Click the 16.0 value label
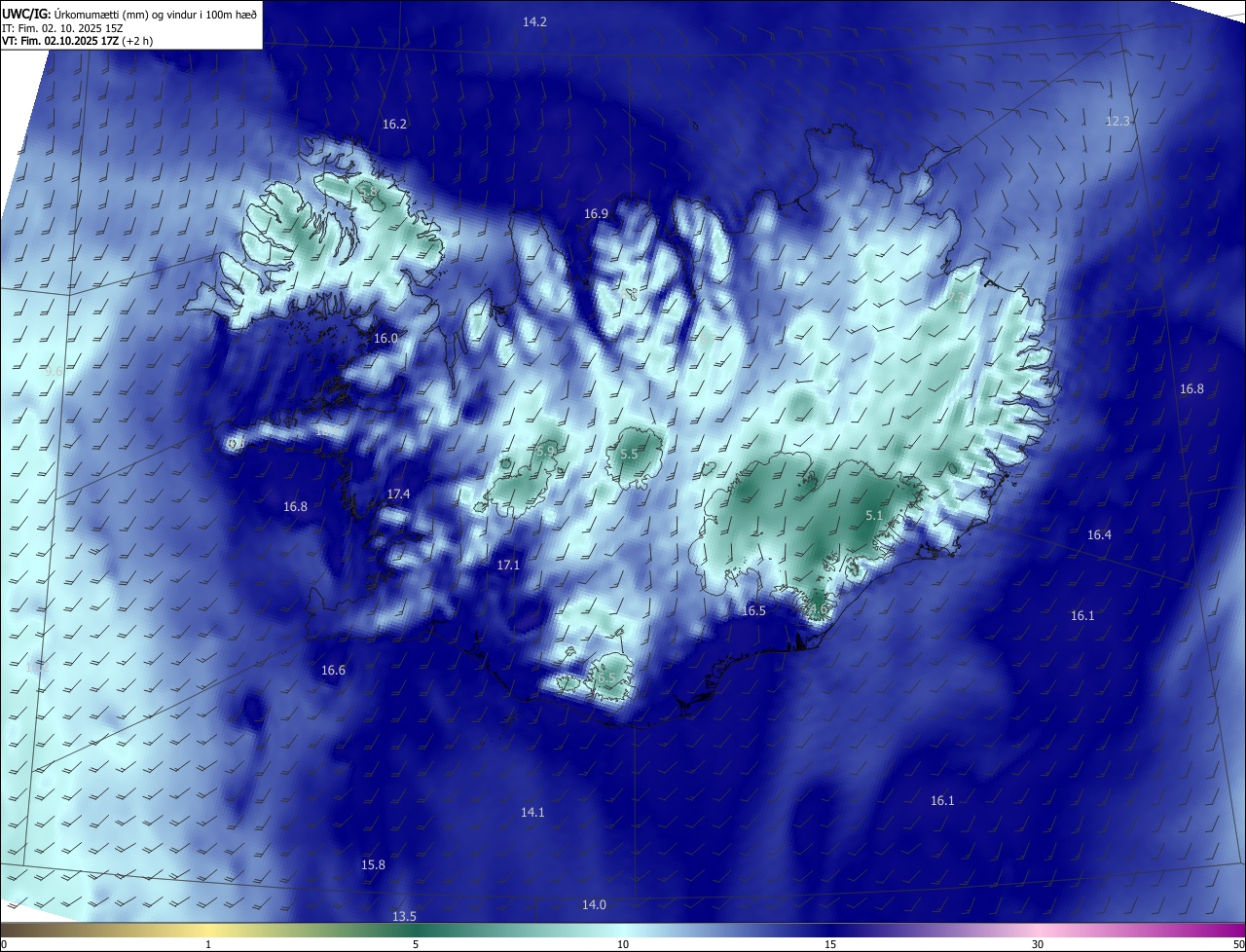 tap(385, 338)
